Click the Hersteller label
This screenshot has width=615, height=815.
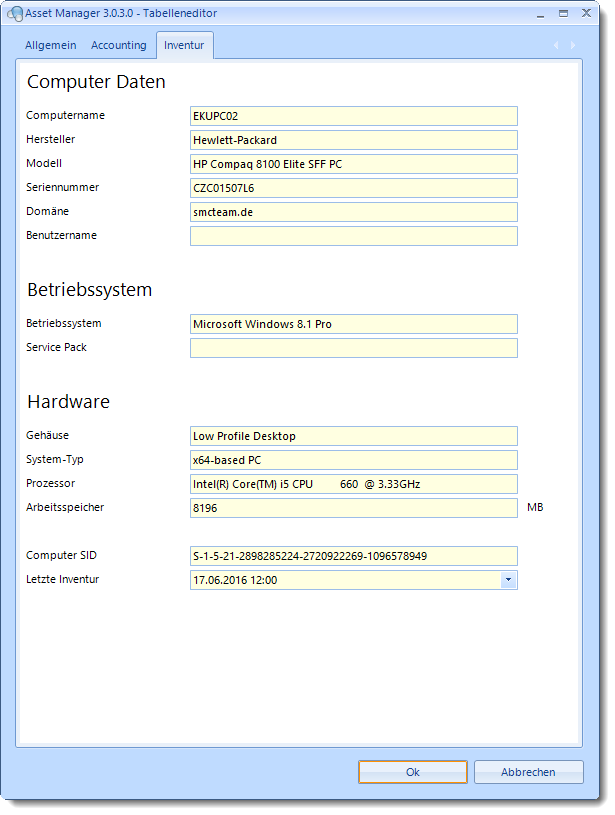coord(50,139)
